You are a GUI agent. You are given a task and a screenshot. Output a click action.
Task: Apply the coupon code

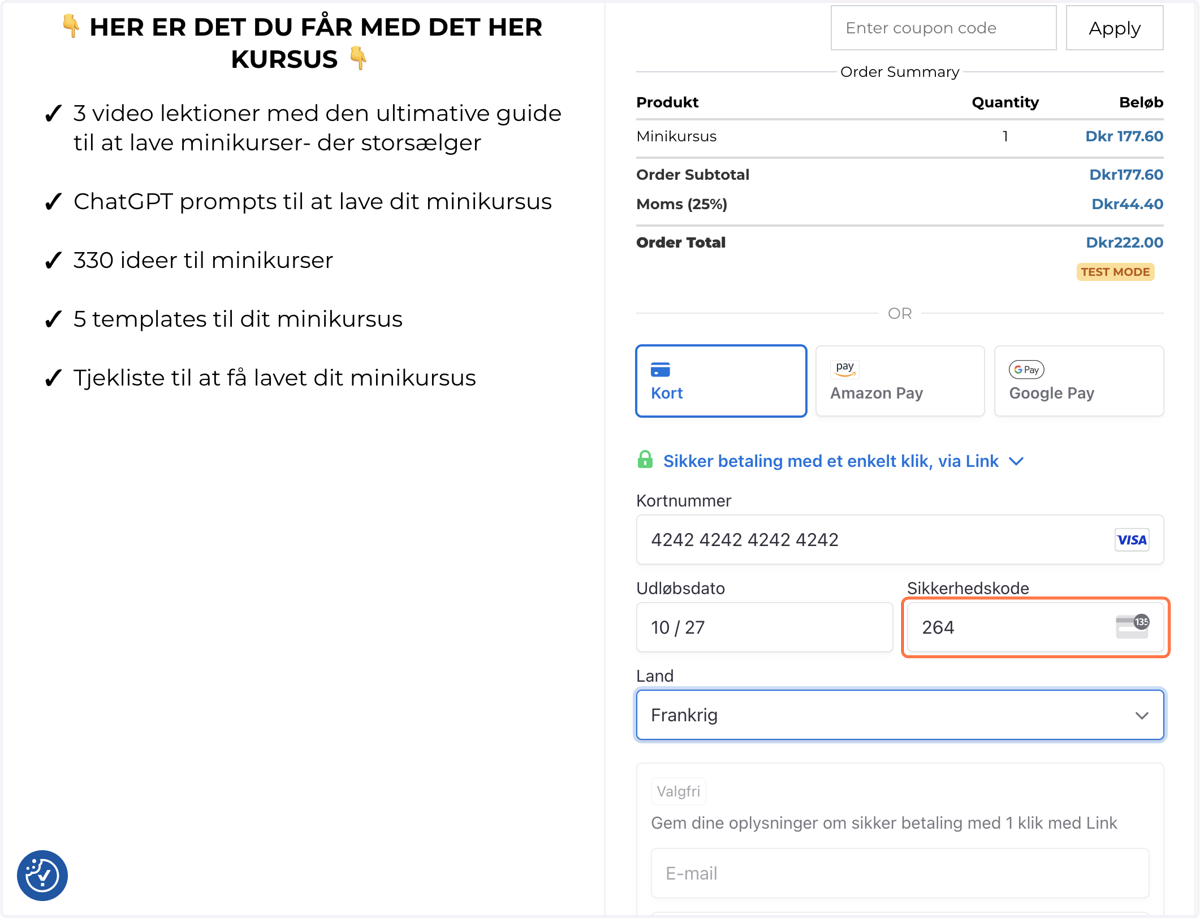[1114, 28]
